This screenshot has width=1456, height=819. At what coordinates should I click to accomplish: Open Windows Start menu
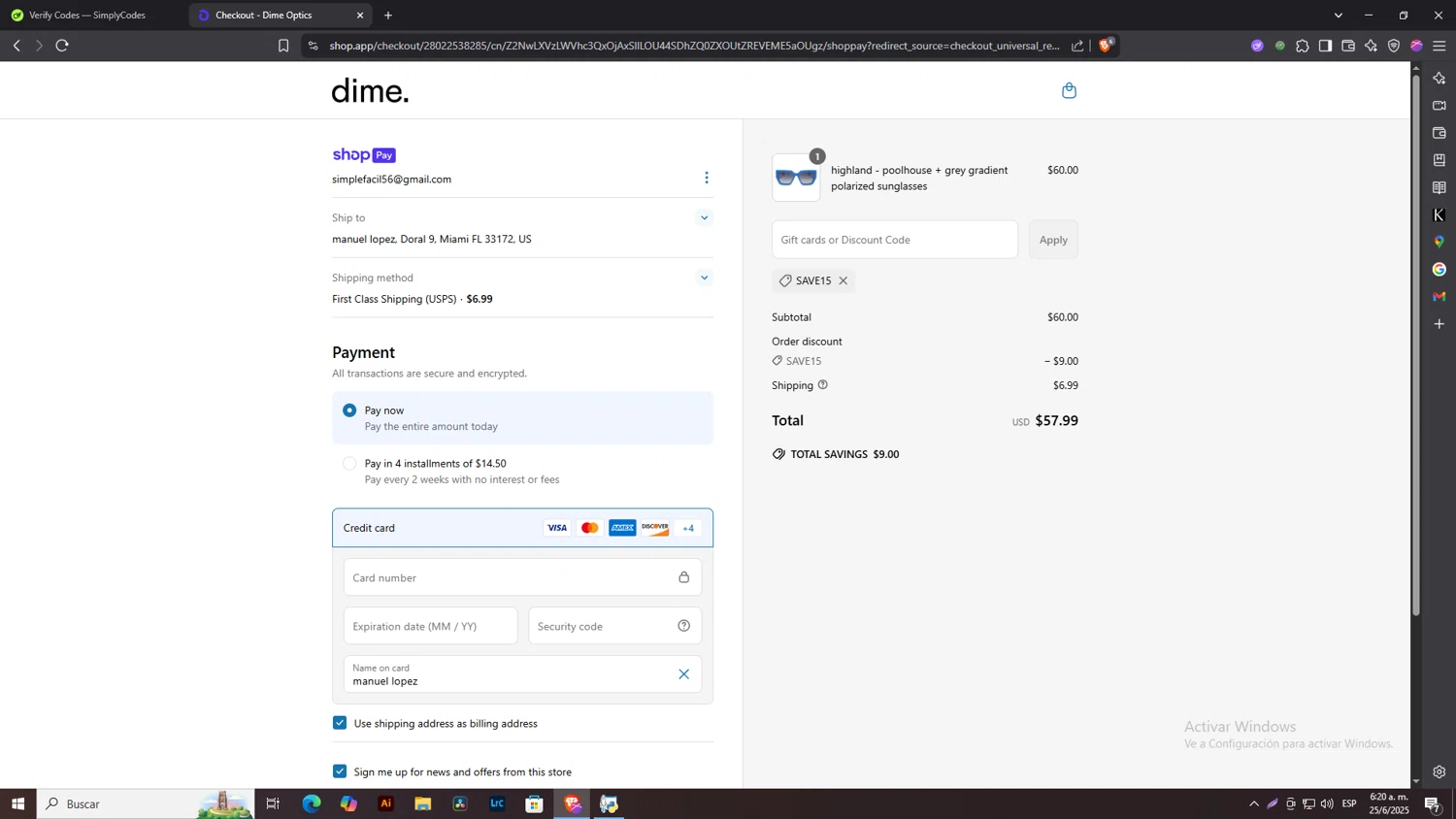point(17,803)
